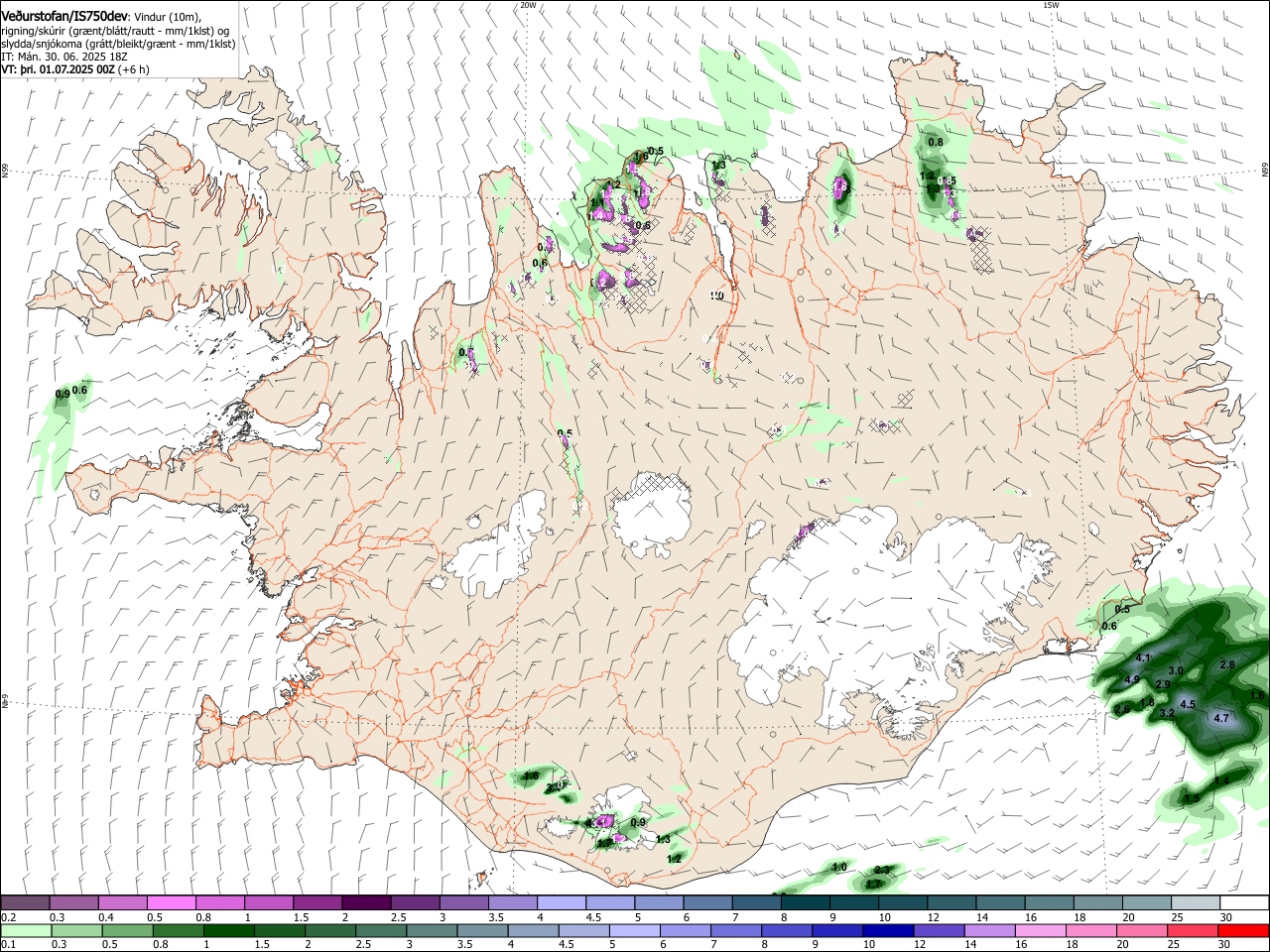
Task: Click the initial time line 'IT: Mán. 30. 06. 2025 18Z'
Action: tap(66, 57)
